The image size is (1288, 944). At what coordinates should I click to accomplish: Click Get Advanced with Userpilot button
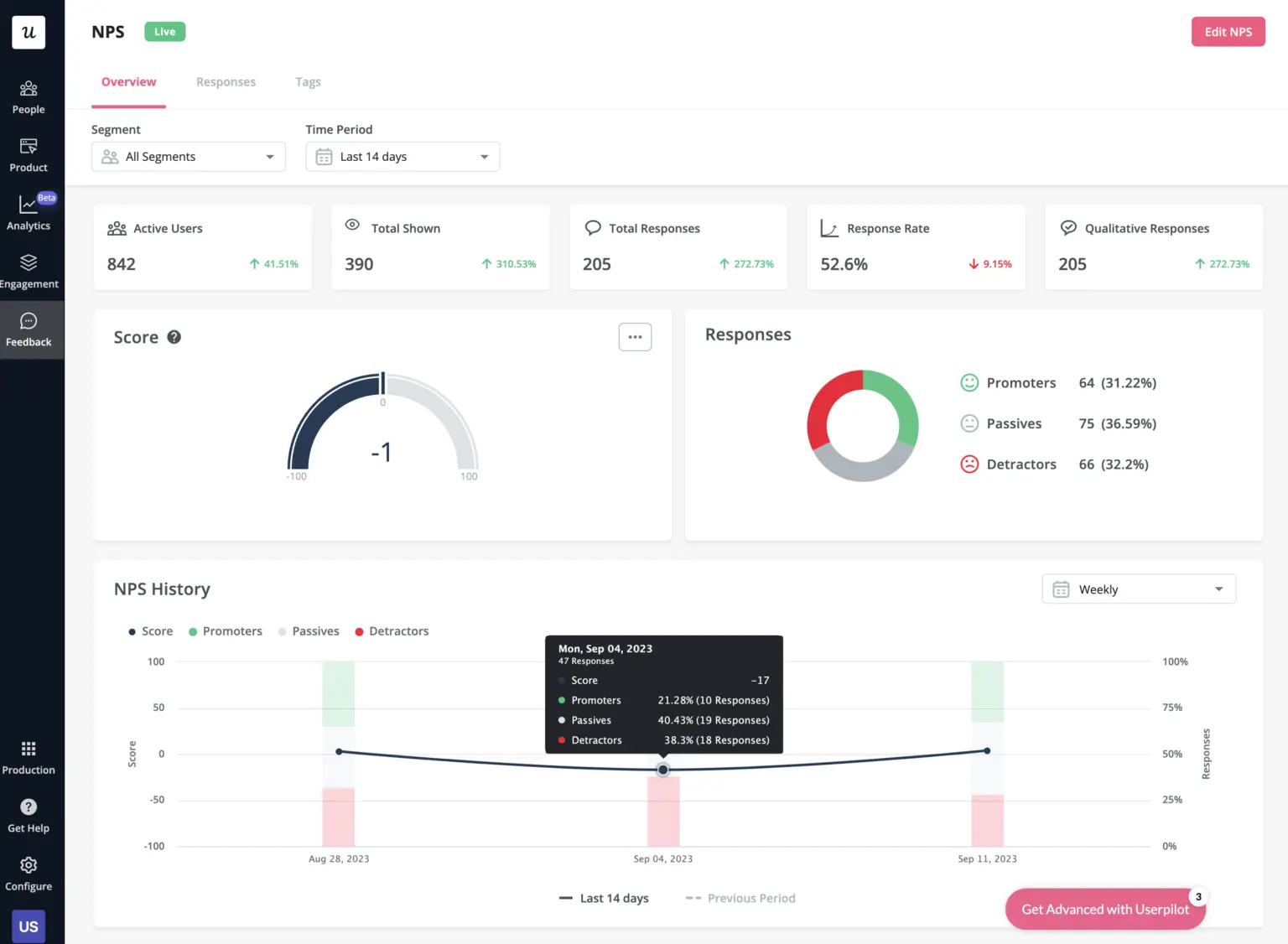pos(1104,910)
